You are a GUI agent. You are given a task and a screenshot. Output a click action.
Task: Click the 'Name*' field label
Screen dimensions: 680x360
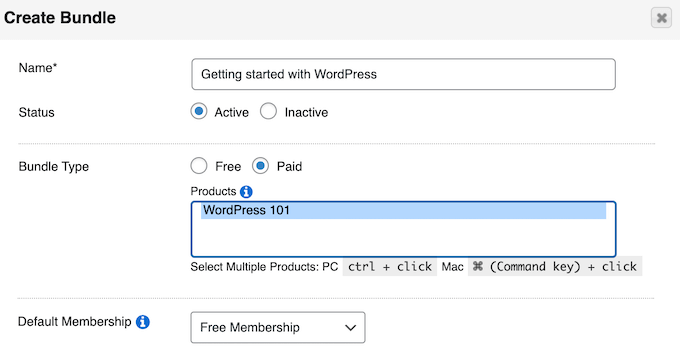(x=38, y=68)
